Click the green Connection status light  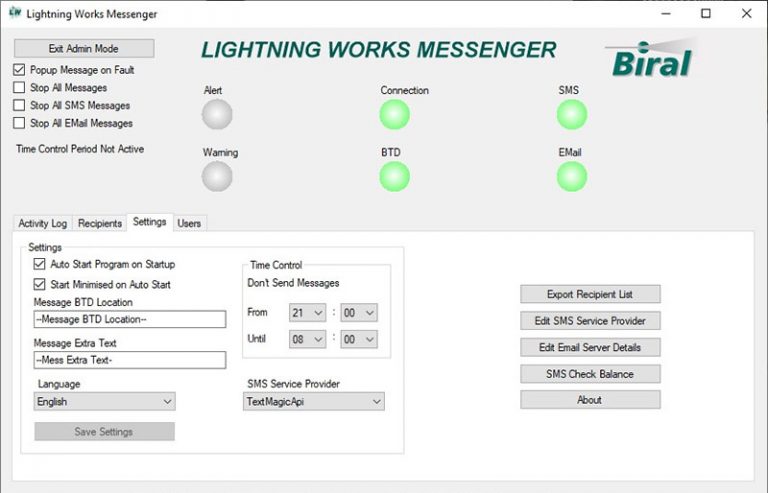click(394, 115)
